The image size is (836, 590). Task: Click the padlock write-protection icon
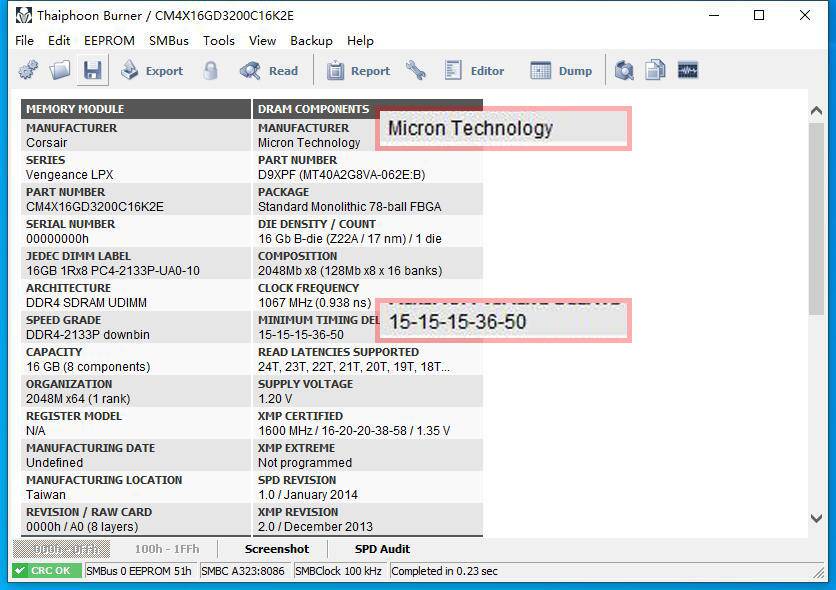click(211, 70)
